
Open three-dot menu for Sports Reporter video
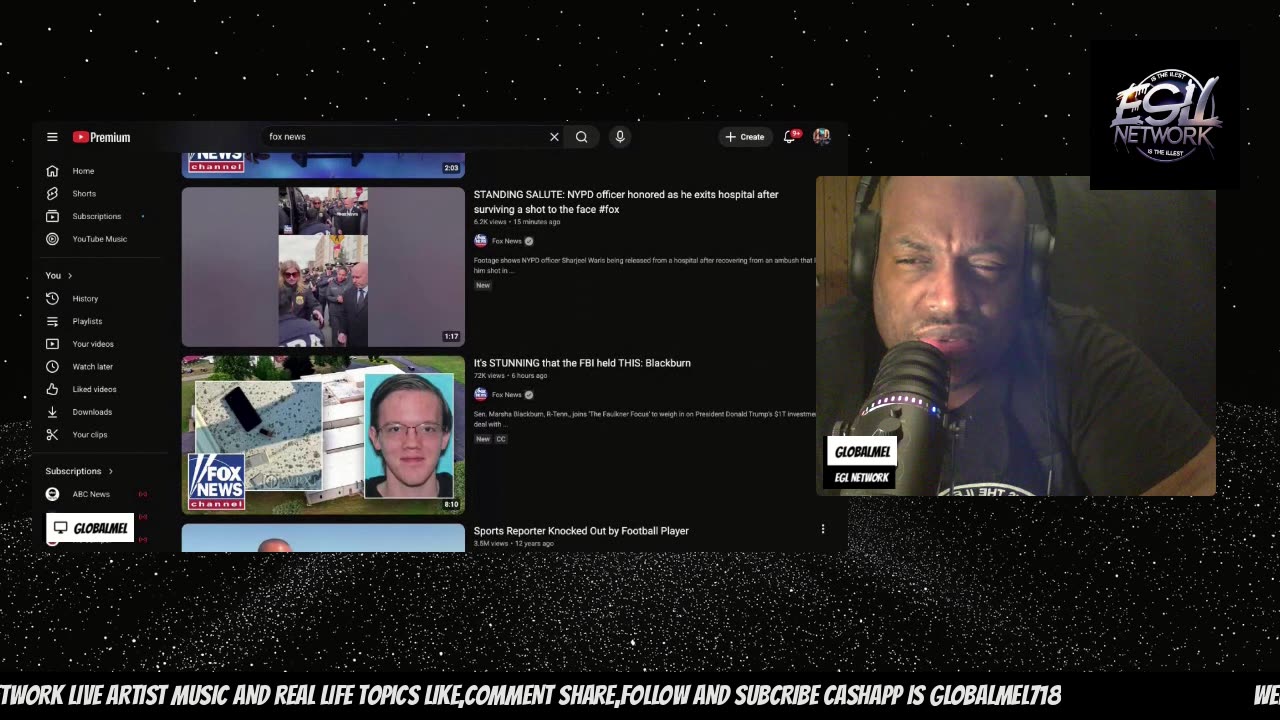coord(823,529)
